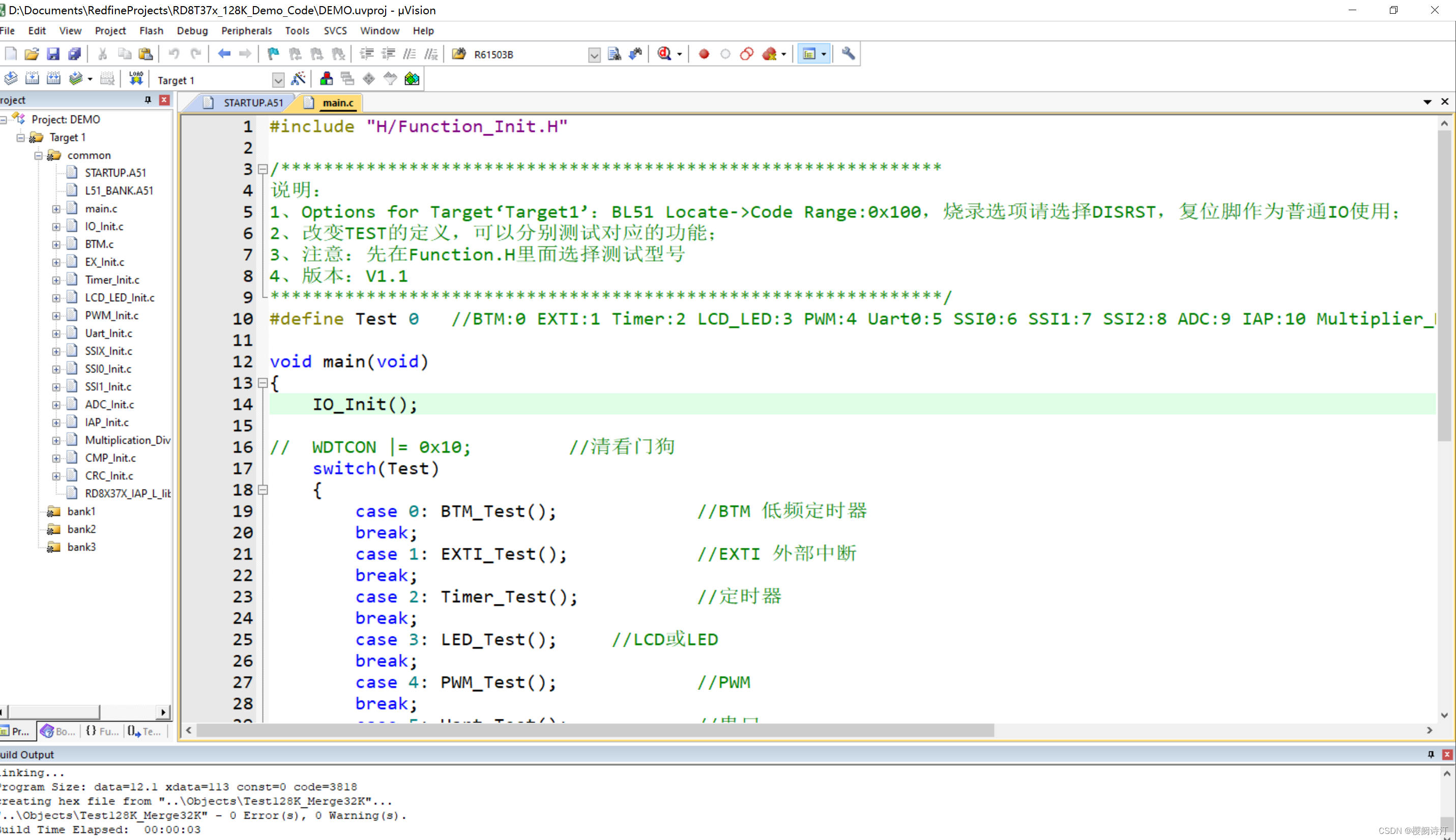Open the editor tab list dropdown arrow

[1427, 102]
